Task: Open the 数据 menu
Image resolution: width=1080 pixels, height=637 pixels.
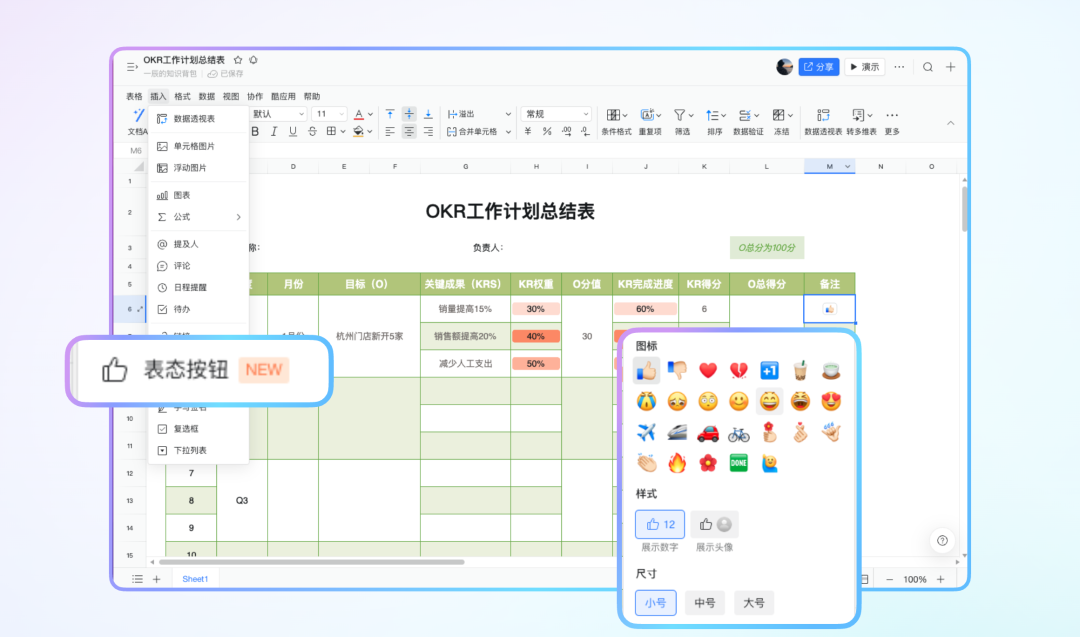Action: pos(207,97)
